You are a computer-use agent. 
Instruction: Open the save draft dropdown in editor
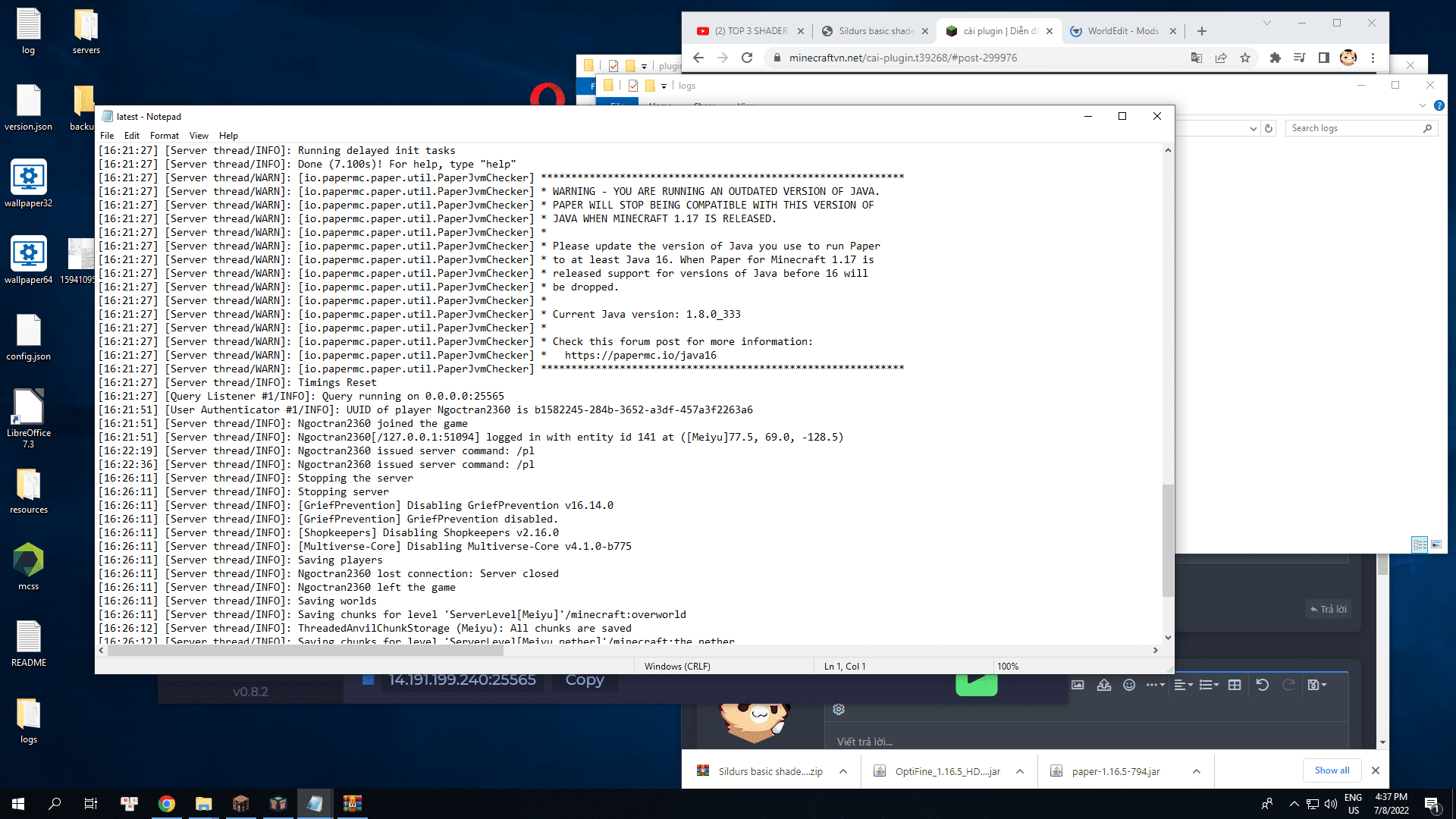[1317, 685]
